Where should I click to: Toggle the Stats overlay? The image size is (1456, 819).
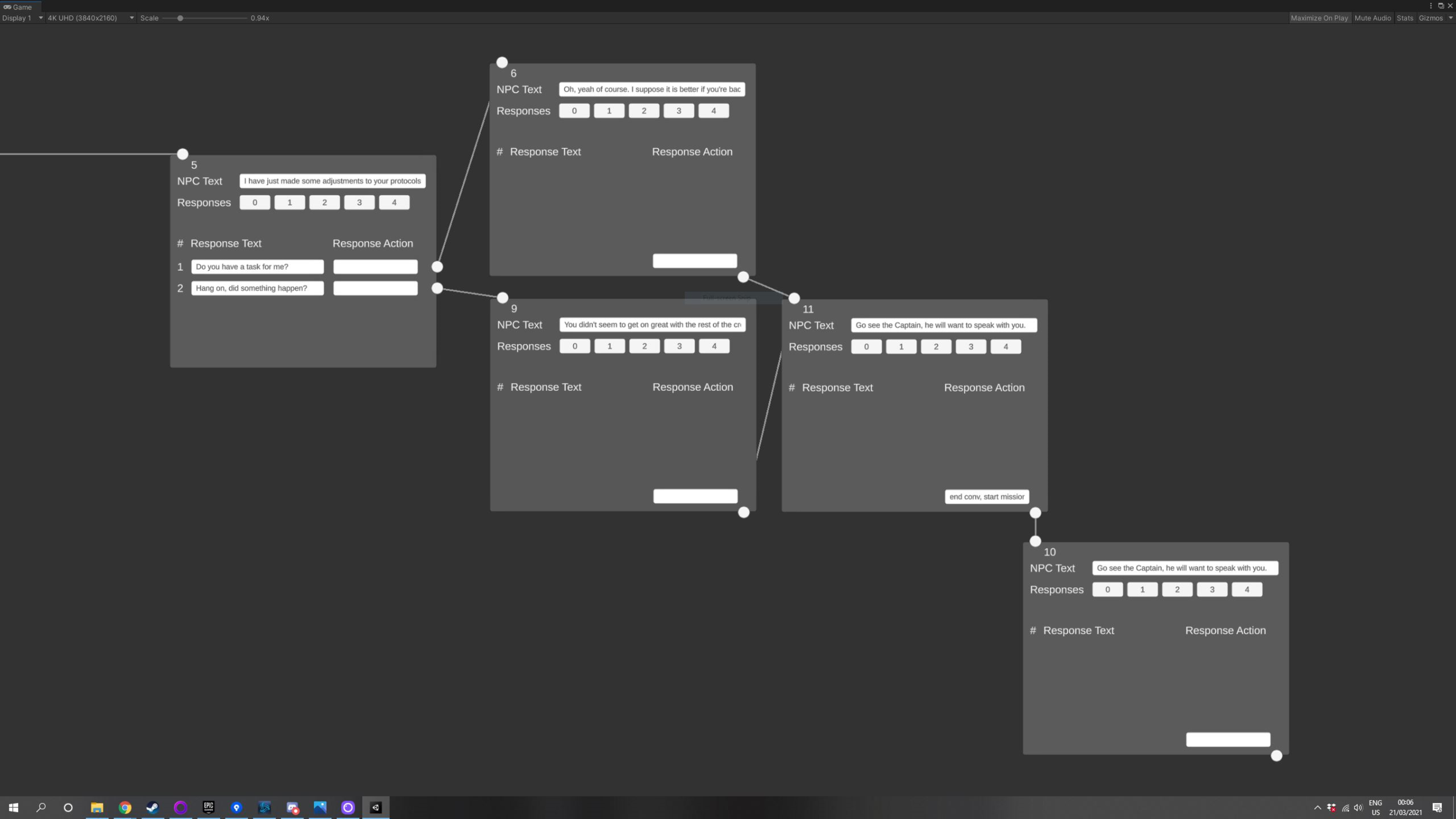(x=1404, y=18)
